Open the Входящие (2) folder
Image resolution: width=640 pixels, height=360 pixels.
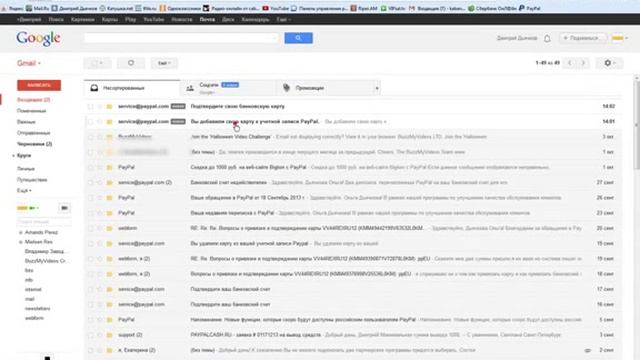(x=33, y=100)
